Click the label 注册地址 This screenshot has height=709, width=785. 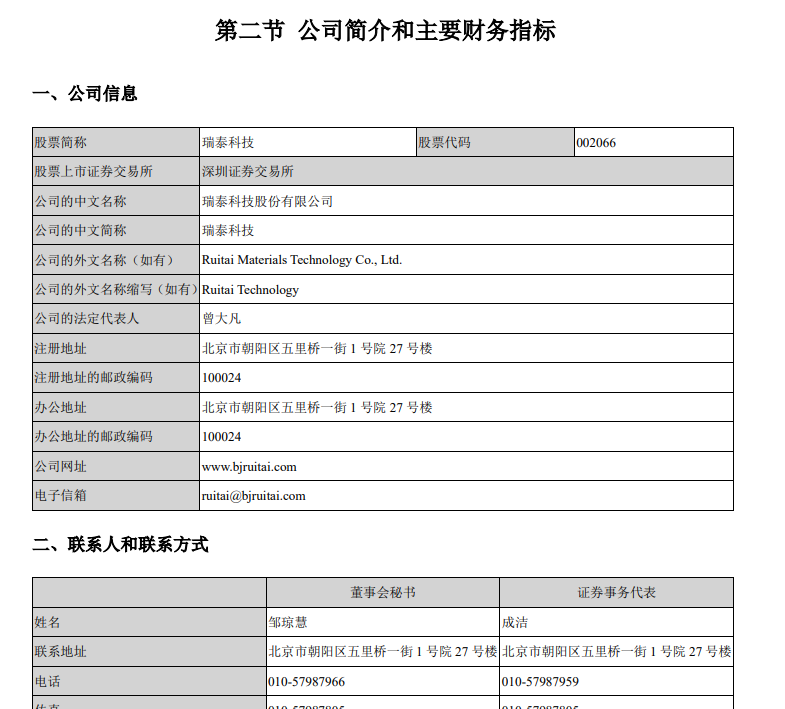pos(60,348)
